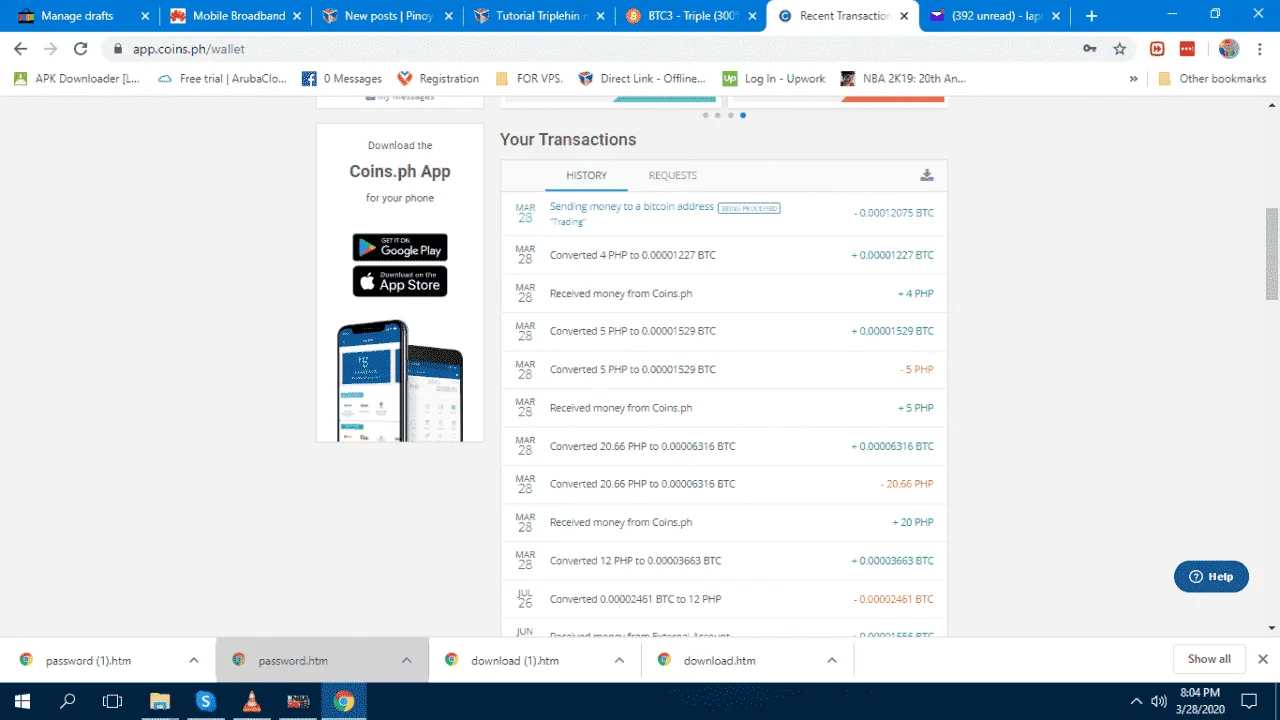Switch to the BTC3 Triple tab
This screenshot has height=720, width=1280.
pyautogui.click(x=690, y=16)
